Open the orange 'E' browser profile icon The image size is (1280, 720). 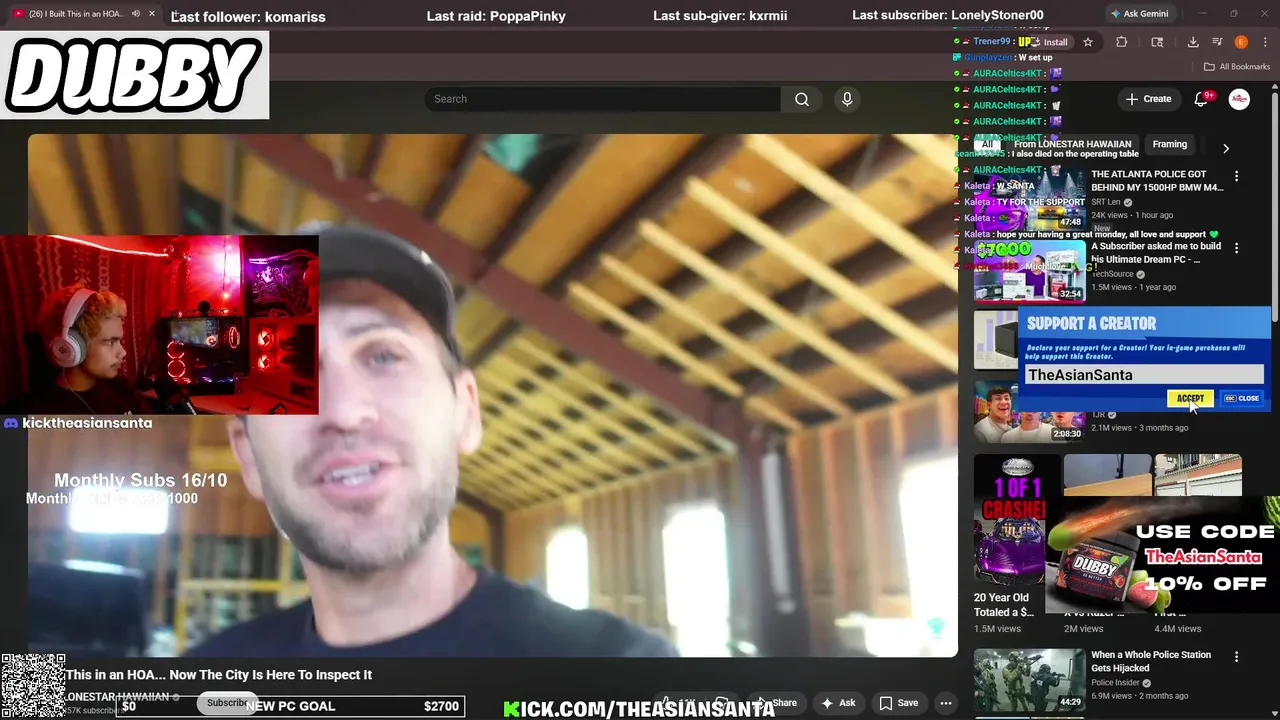pos(1241,42)
